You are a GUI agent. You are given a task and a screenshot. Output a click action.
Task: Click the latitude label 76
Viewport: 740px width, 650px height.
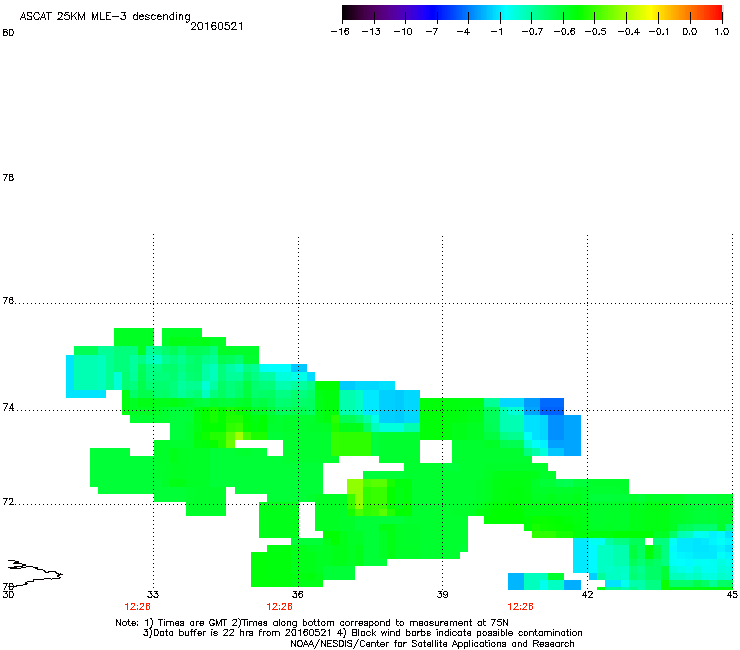click(x=8, y=300)
